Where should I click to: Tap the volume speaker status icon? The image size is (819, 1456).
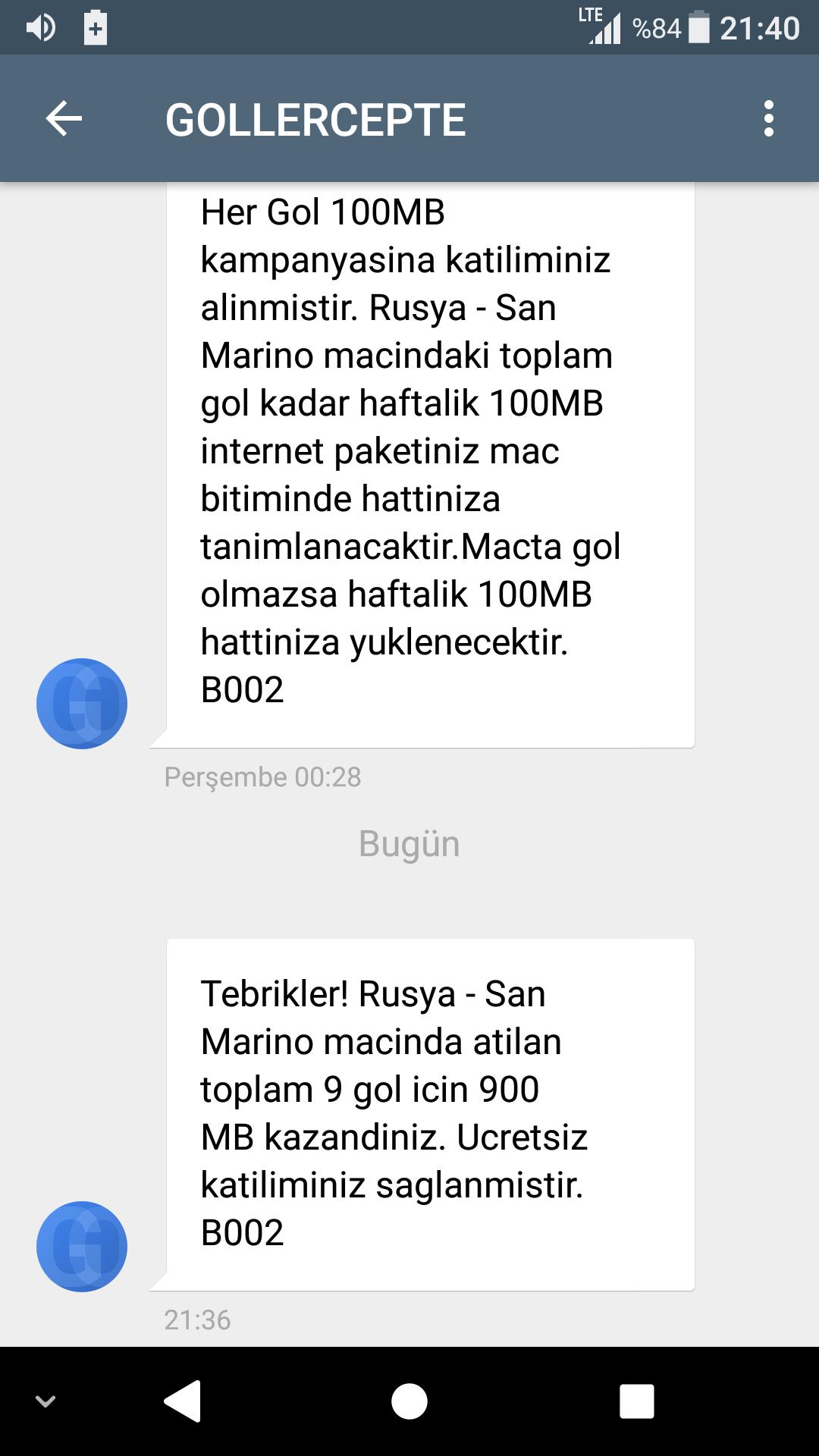click(41, 28)
